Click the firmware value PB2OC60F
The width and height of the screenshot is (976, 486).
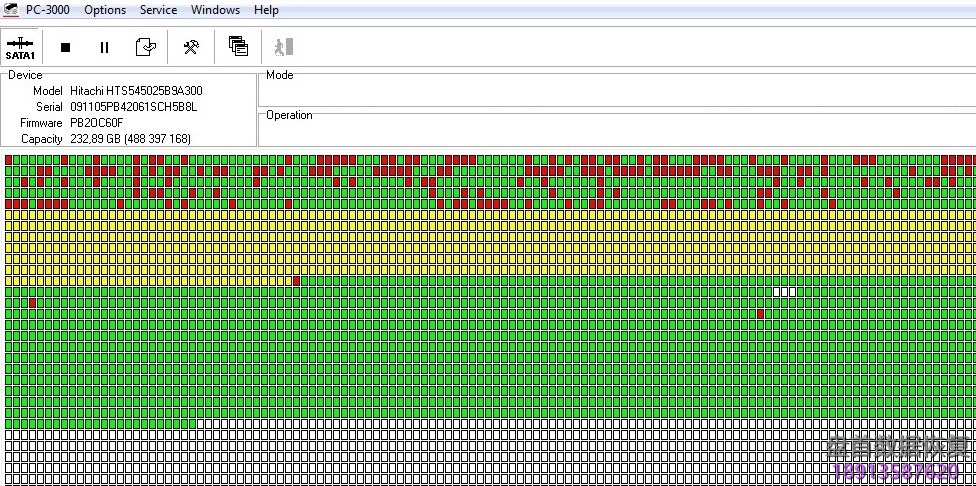pyautogui.click(x=97, y=123)
